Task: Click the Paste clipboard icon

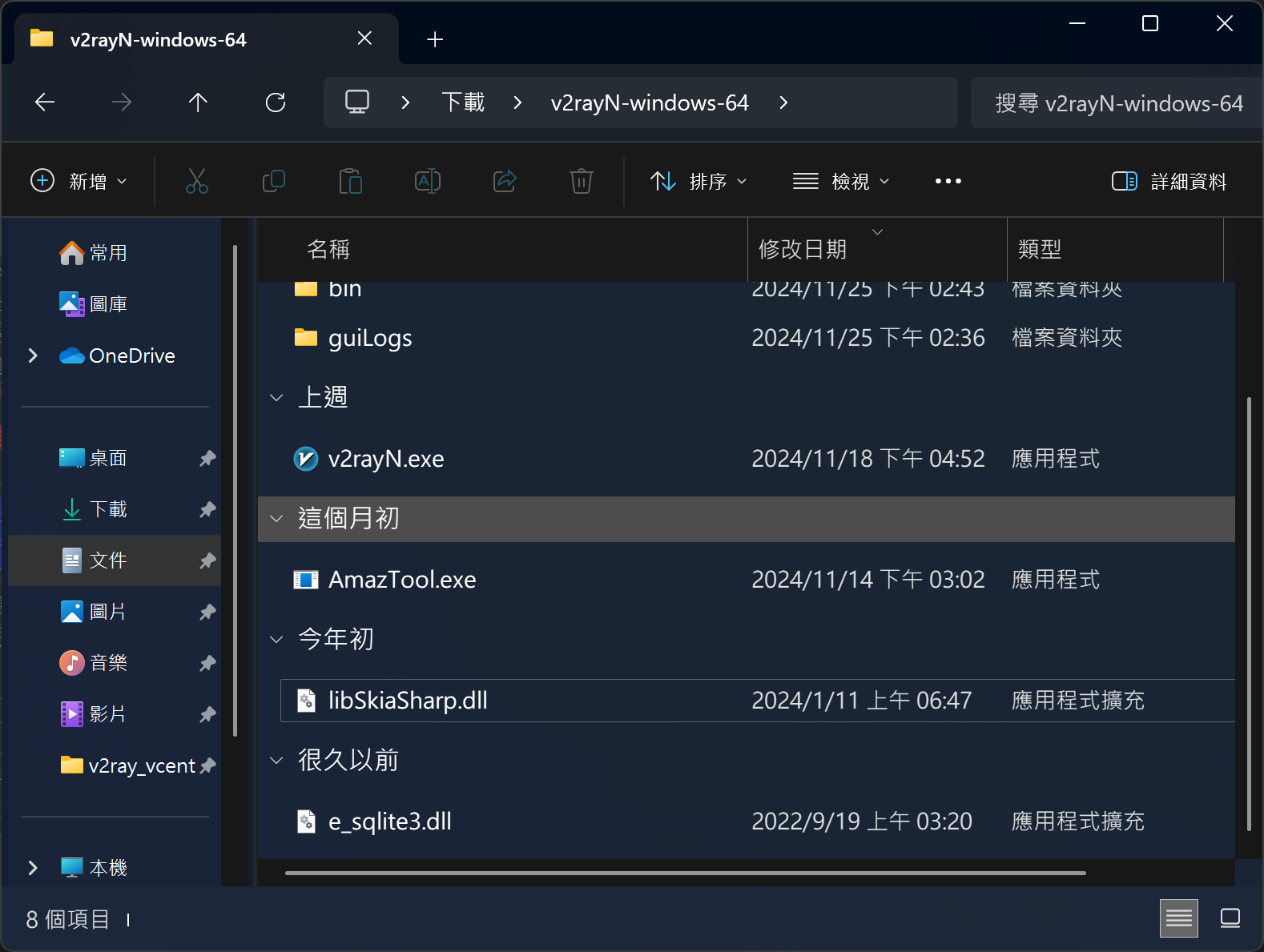Action: click(351, 181)
